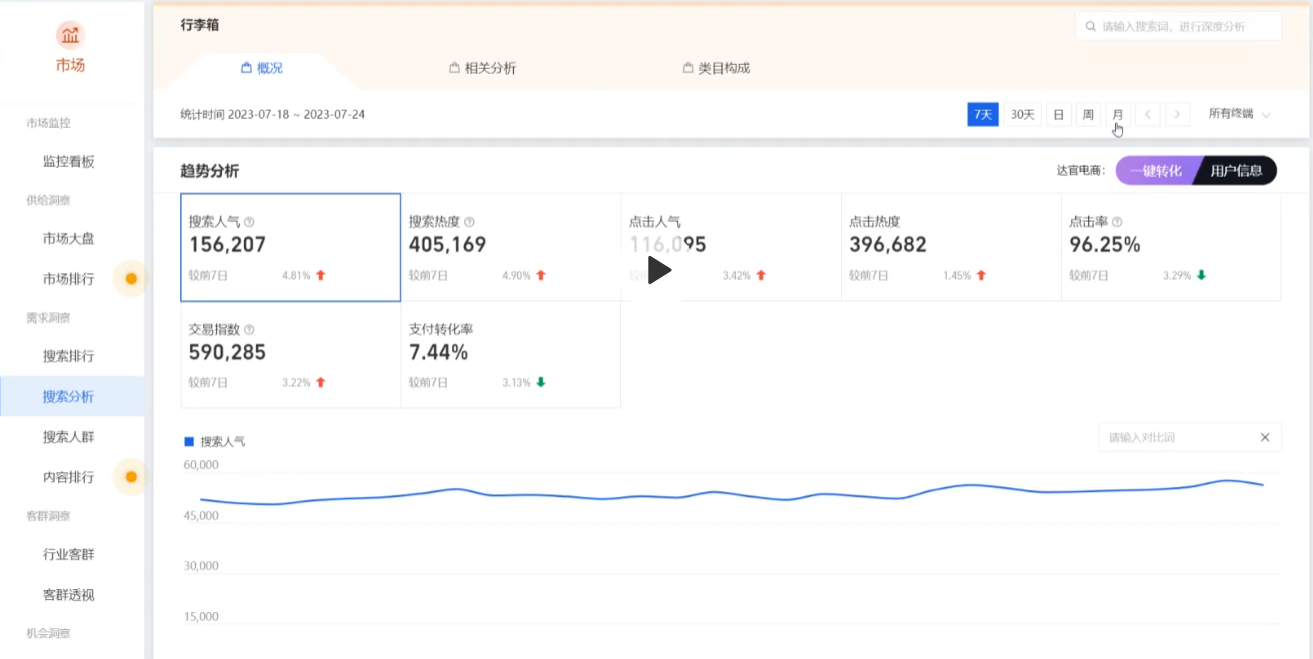Expand the 所有终端 dropdown
The width and height of the screenshot is (1313, 659).
pos(1238,114)
